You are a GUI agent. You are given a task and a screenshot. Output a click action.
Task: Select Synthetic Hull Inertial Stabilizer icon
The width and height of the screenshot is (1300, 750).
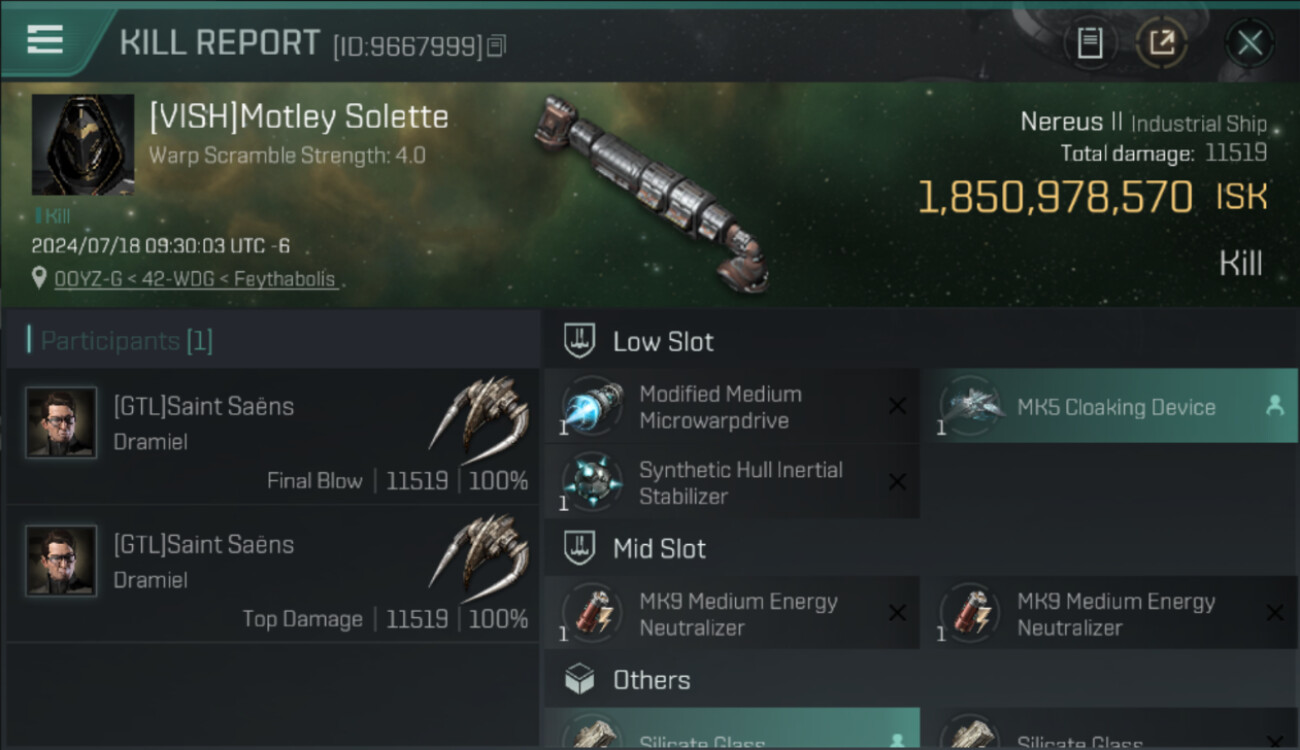click(x=593, y=483)
